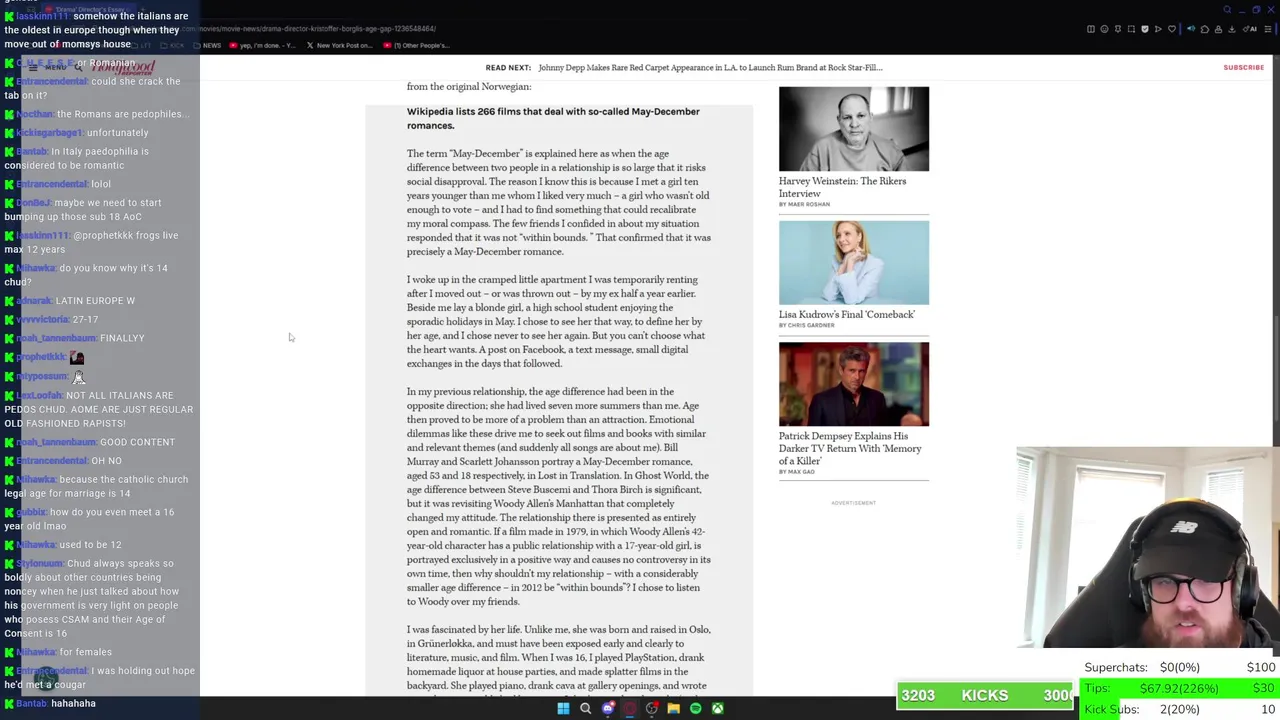Open taskbar Search
Viewport: 1280px width, 720px height.
[x=585, y=708]
